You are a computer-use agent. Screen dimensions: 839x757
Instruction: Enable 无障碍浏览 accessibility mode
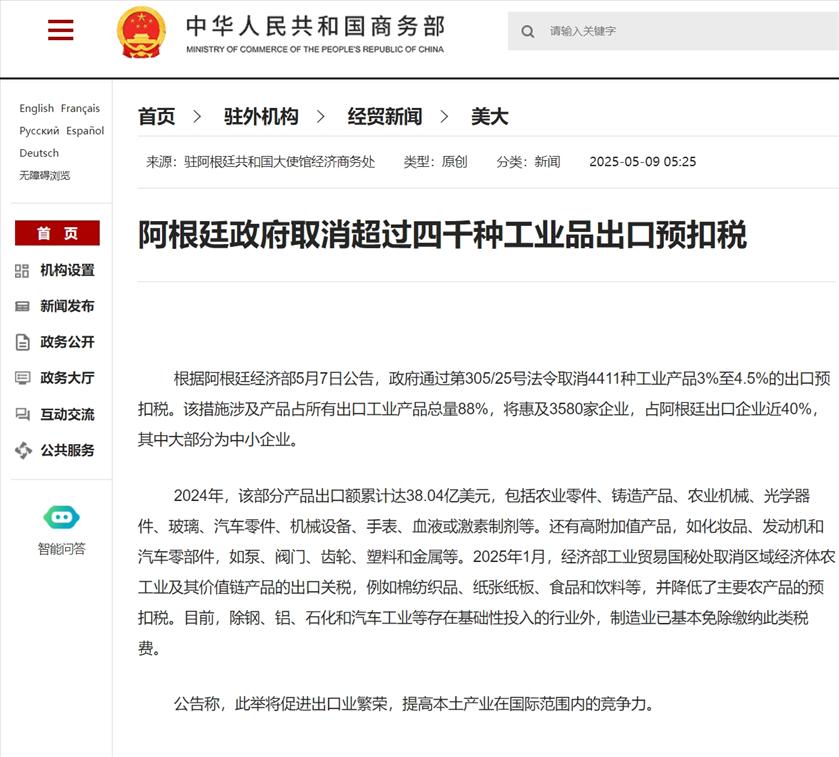point(45,175)
